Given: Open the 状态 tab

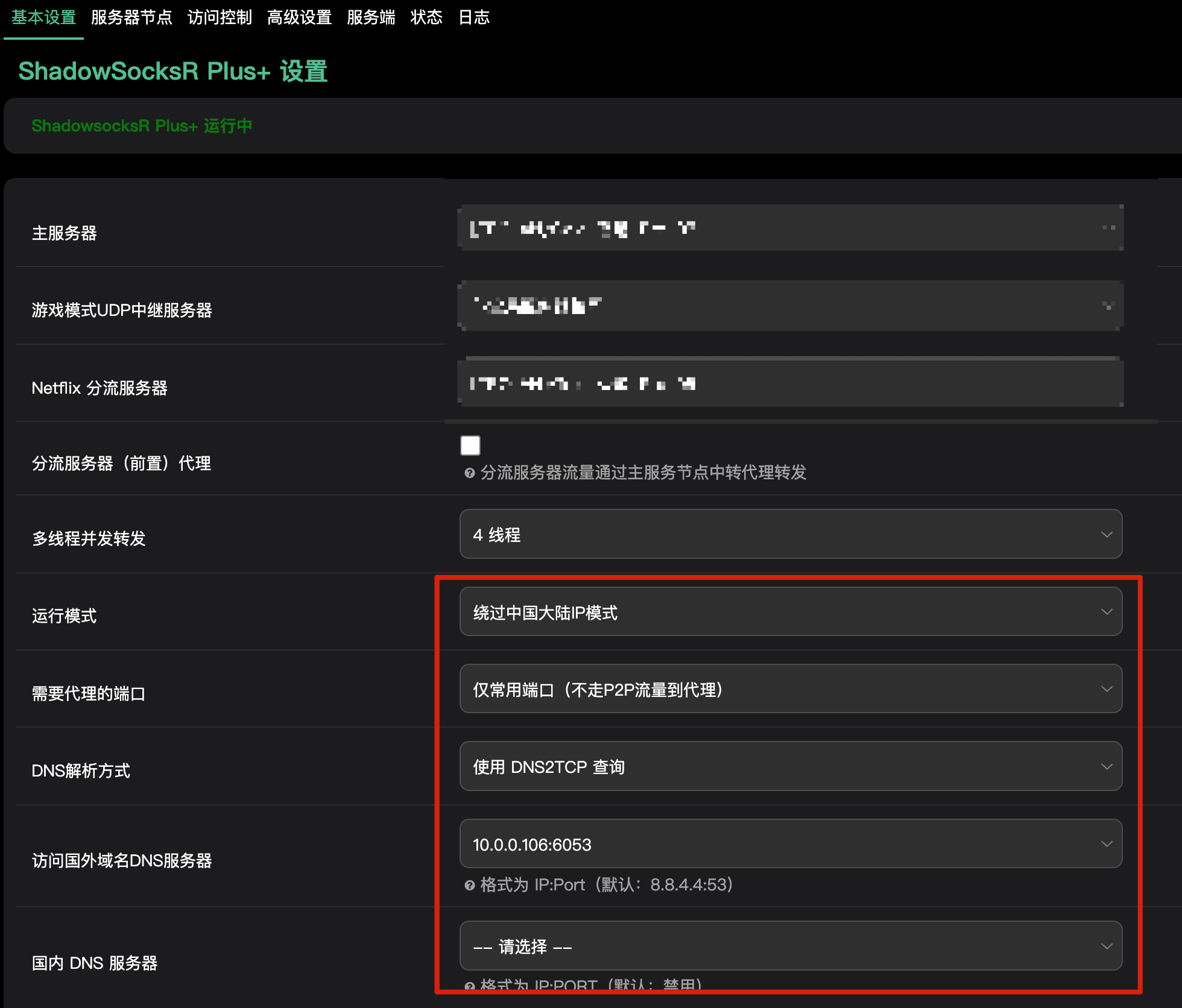Looking at the screenshot, I should click(426, 17).
